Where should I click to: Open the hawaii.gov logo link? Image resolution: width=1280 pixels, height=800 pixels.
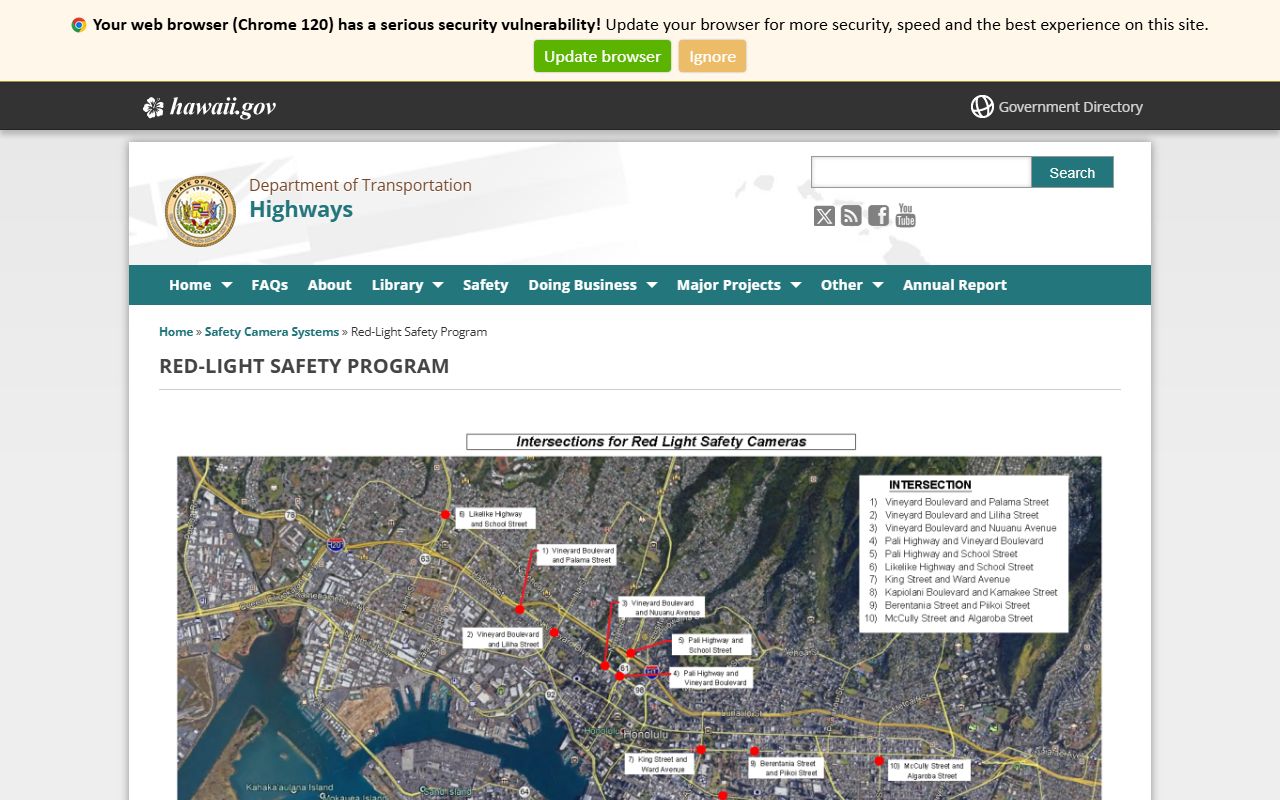(x=209, y=107)
